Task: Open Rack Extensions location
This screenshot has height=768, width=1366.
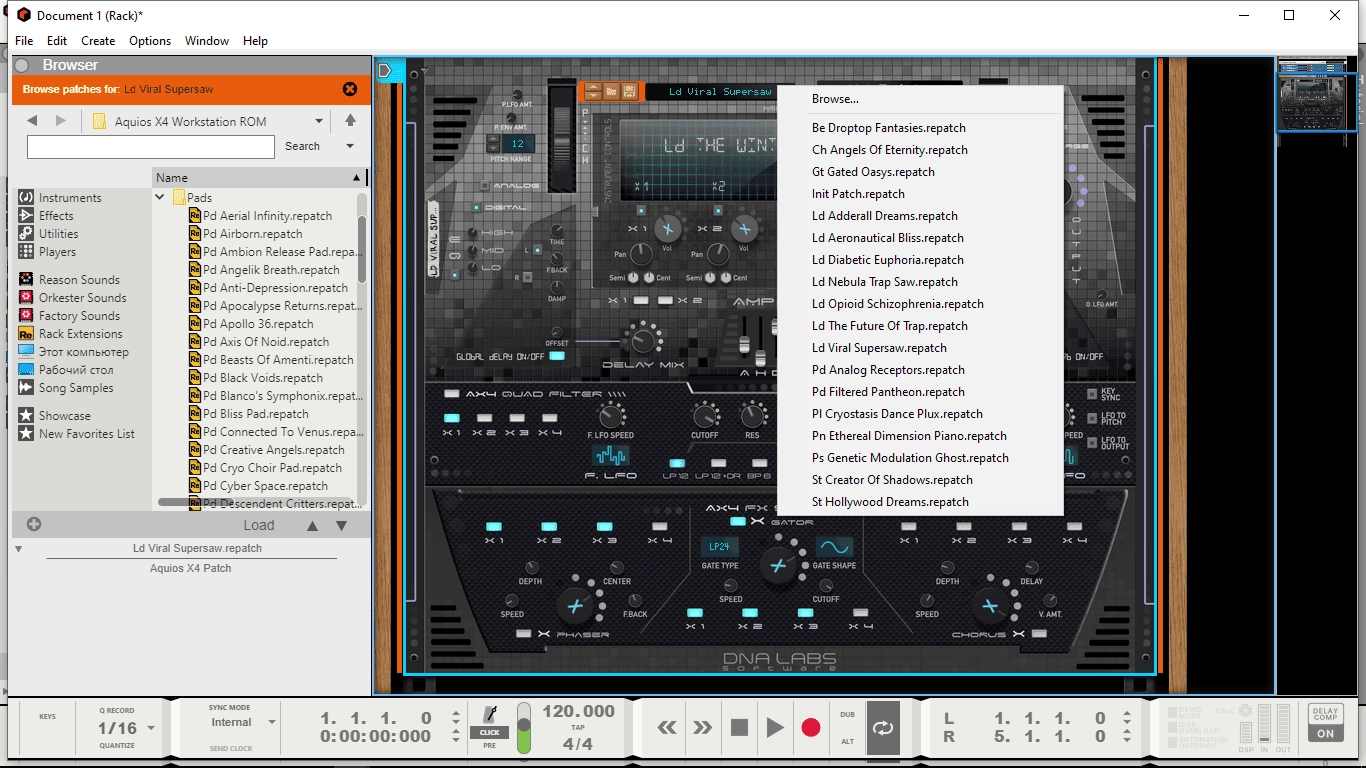Action: 71,334
